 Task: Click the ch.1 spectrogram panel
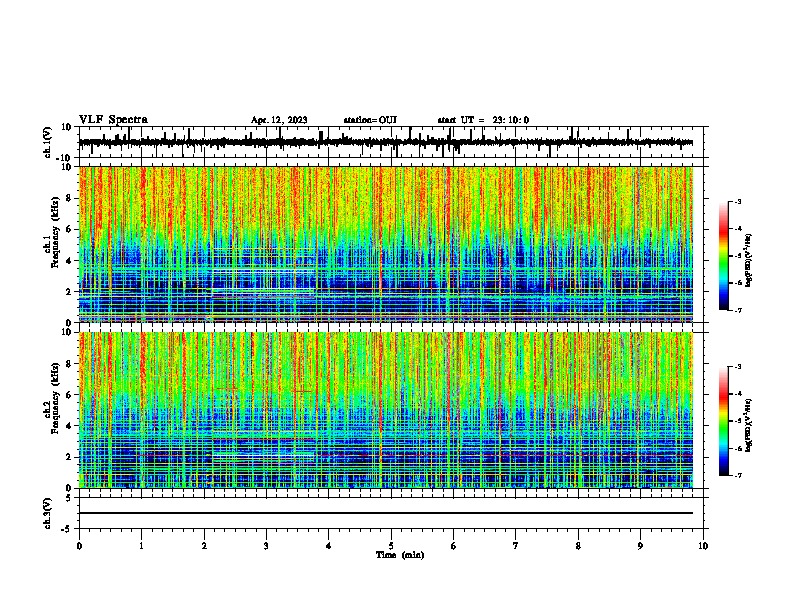[x=386, y=244]
